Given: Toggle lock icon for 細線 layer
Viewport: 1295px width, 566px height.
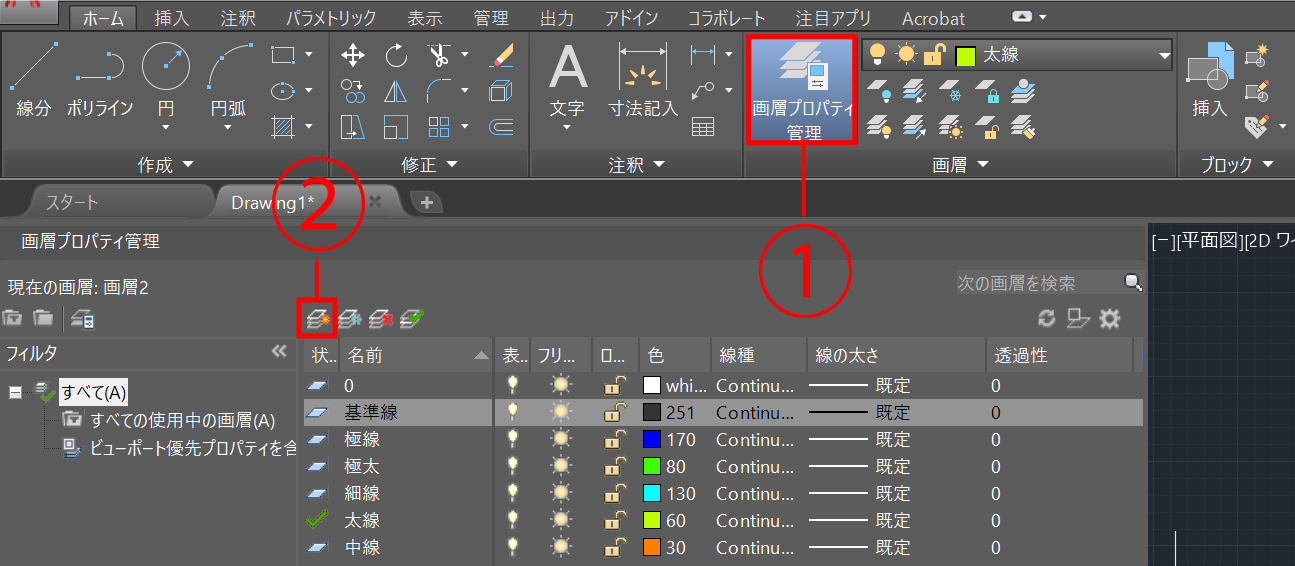Looking at the screenshot, I should tap(613, 493).
